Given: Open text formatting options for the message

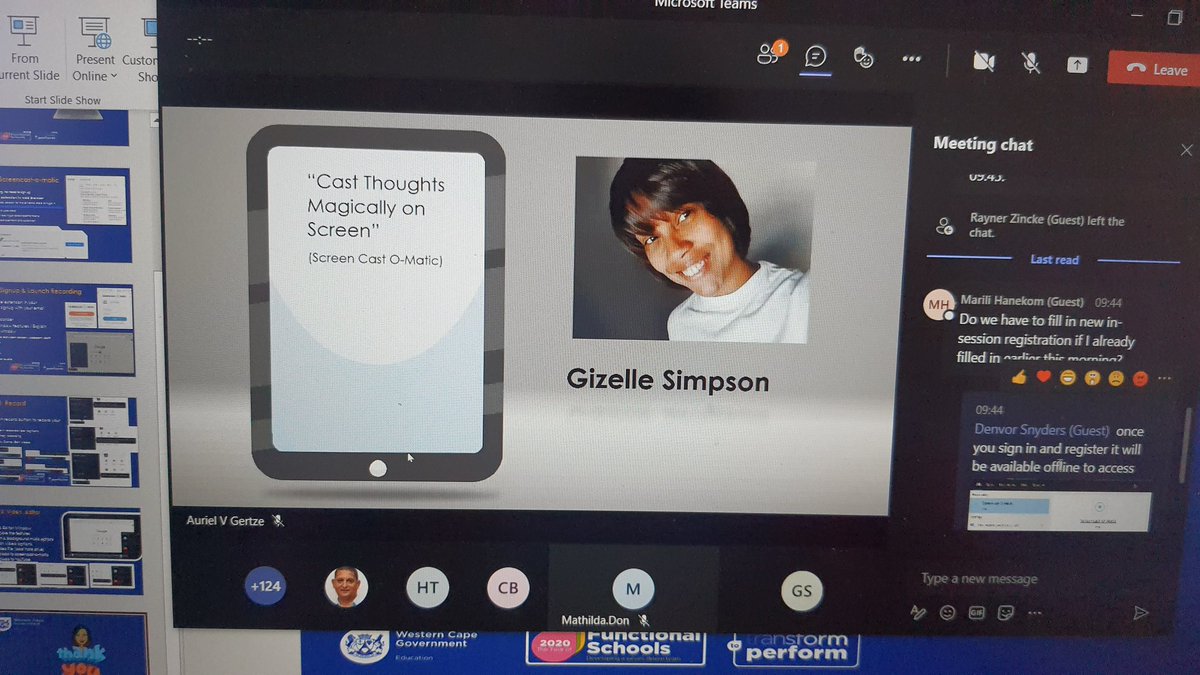Looking at the screenshot, I should [919, 612].
